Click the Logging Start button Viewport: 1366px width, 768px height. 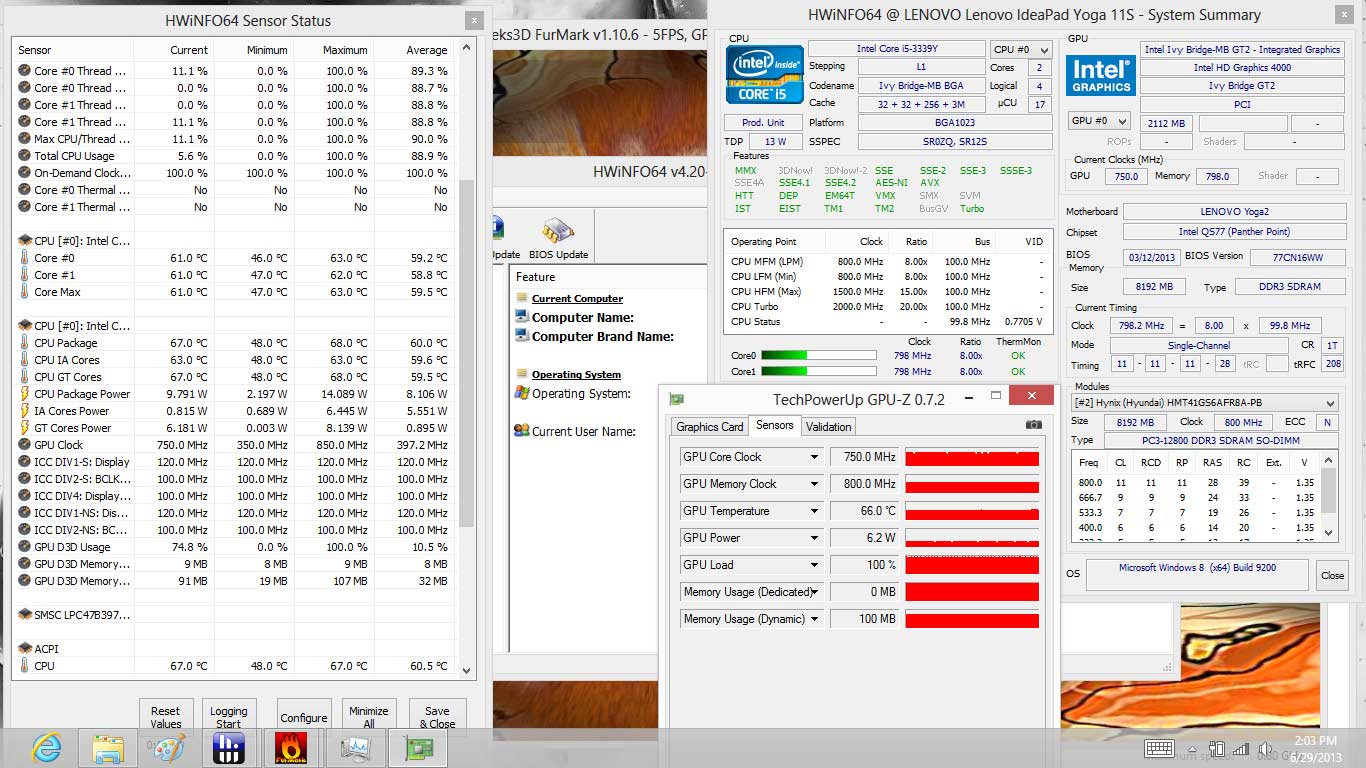pos(229,717)
